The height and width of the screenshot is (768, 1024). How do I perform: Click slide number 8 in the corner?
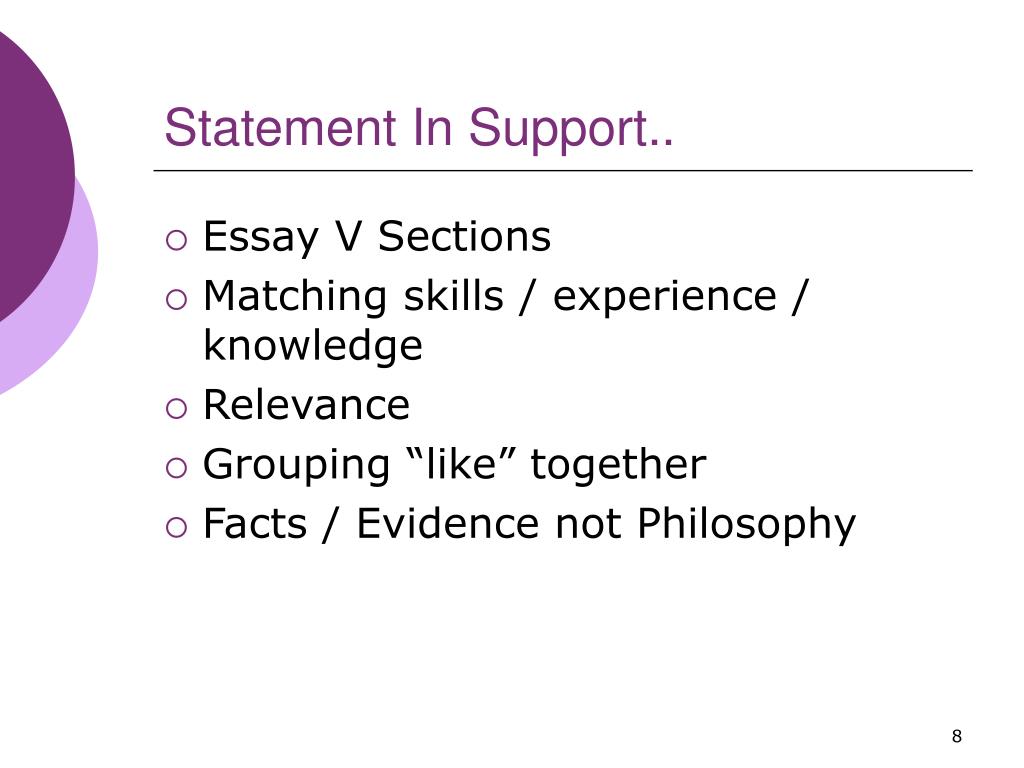pos(957,737)
